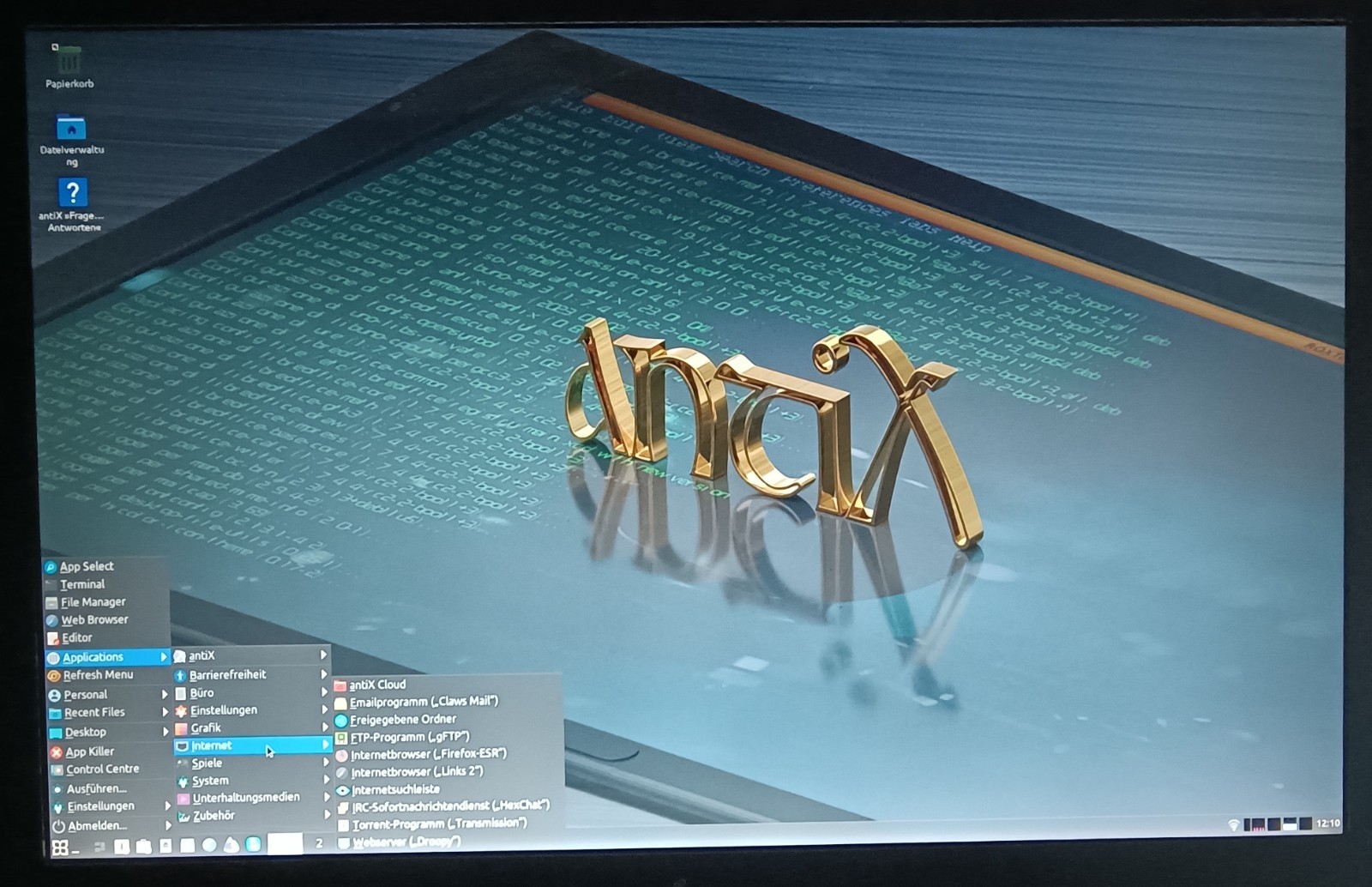The width and height of the screenshot is (1372, 887).
Task: Click the antiX start menu button in taskbar
Action: (60, 848)
